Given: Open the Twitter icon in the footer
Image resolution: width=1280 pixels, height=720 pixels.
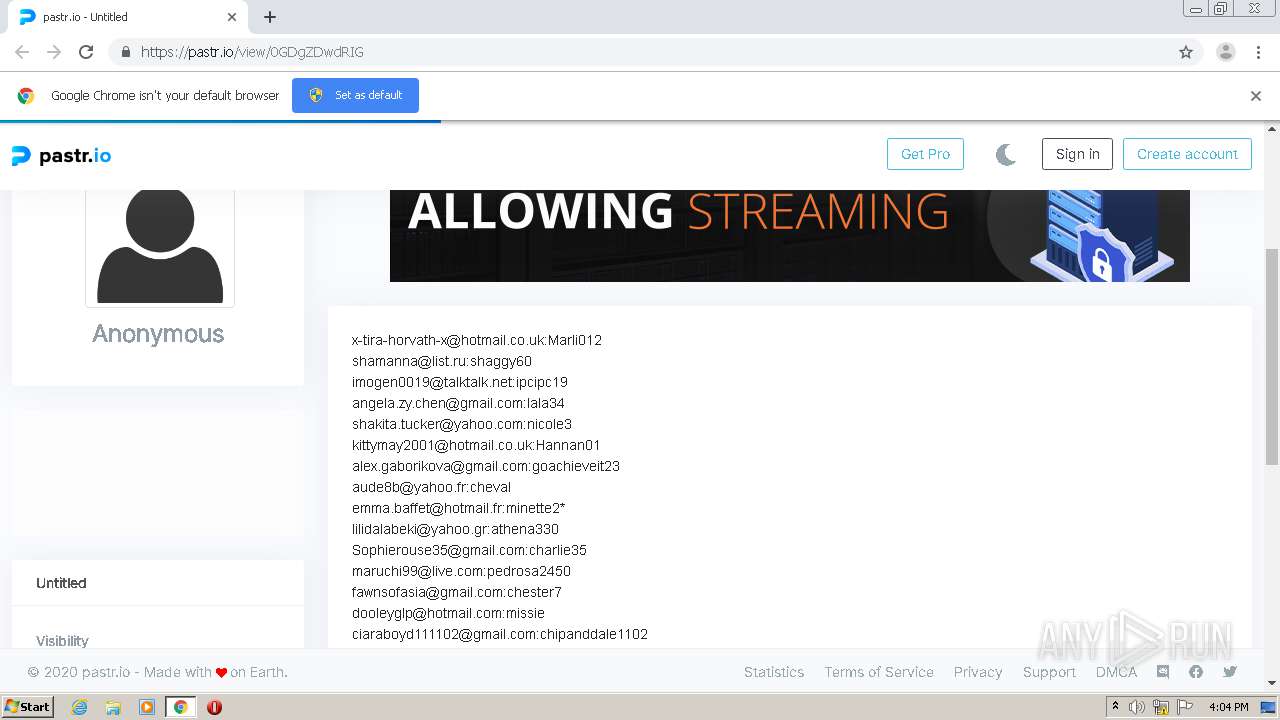Looking at the screenshot, I should point(1230,672).
